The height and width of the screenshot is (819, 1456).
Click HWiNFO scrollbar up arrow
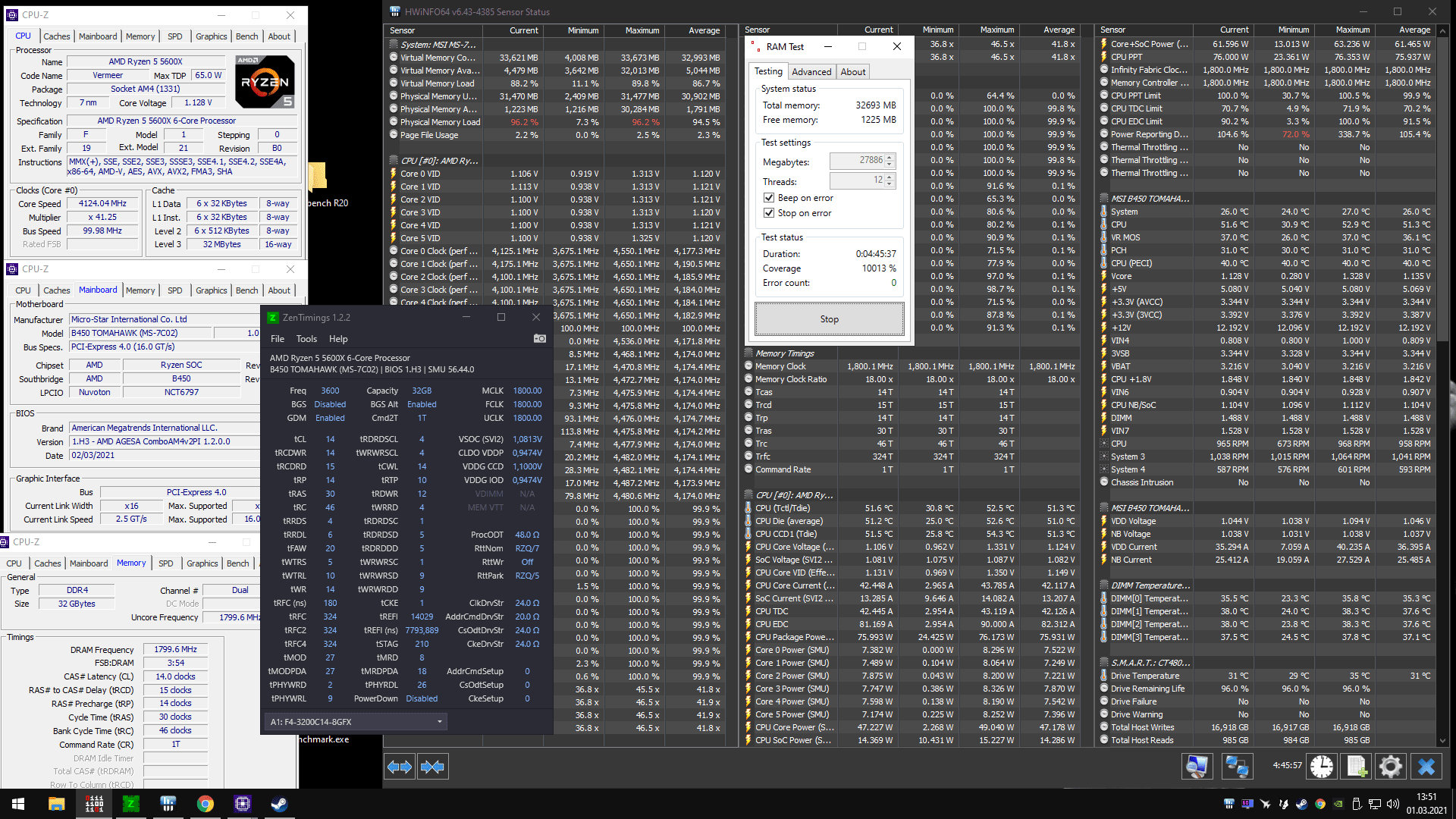pyautogui.click(x=1442, y=30)
